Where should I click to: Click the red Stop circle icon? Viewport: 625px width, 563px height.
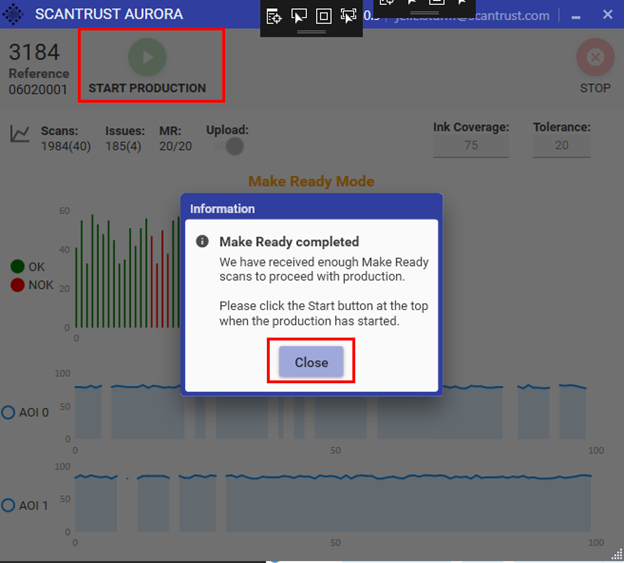[595, 57]
